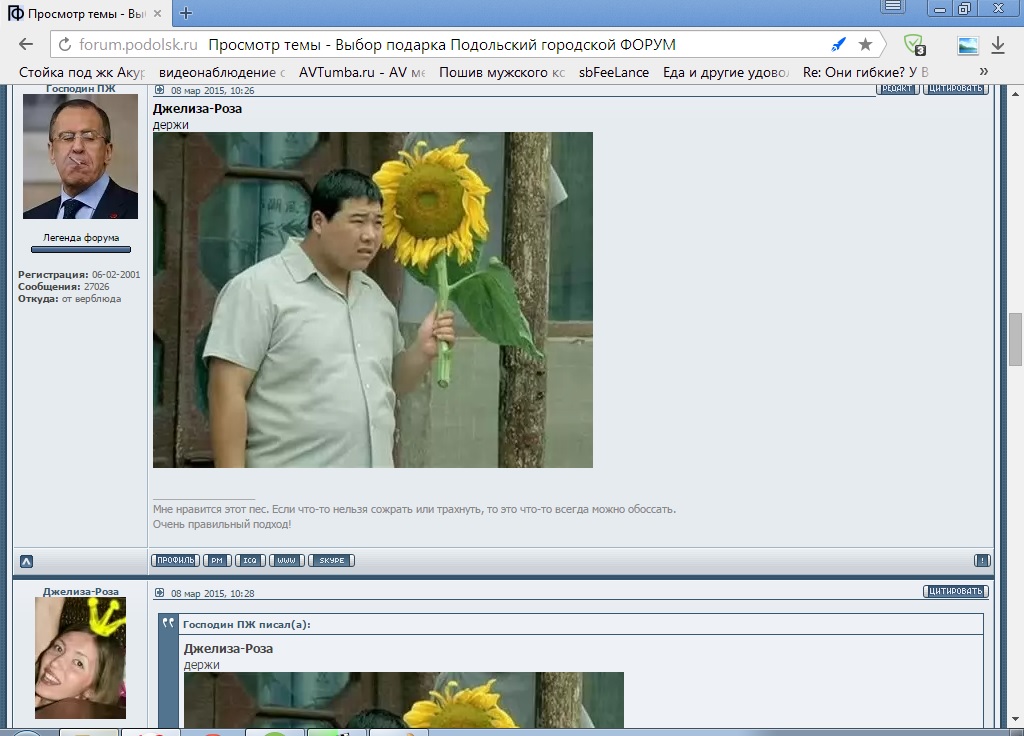The image size is (1024, 736).
Task: Click the report post exclamation icon
Action: 982,560
